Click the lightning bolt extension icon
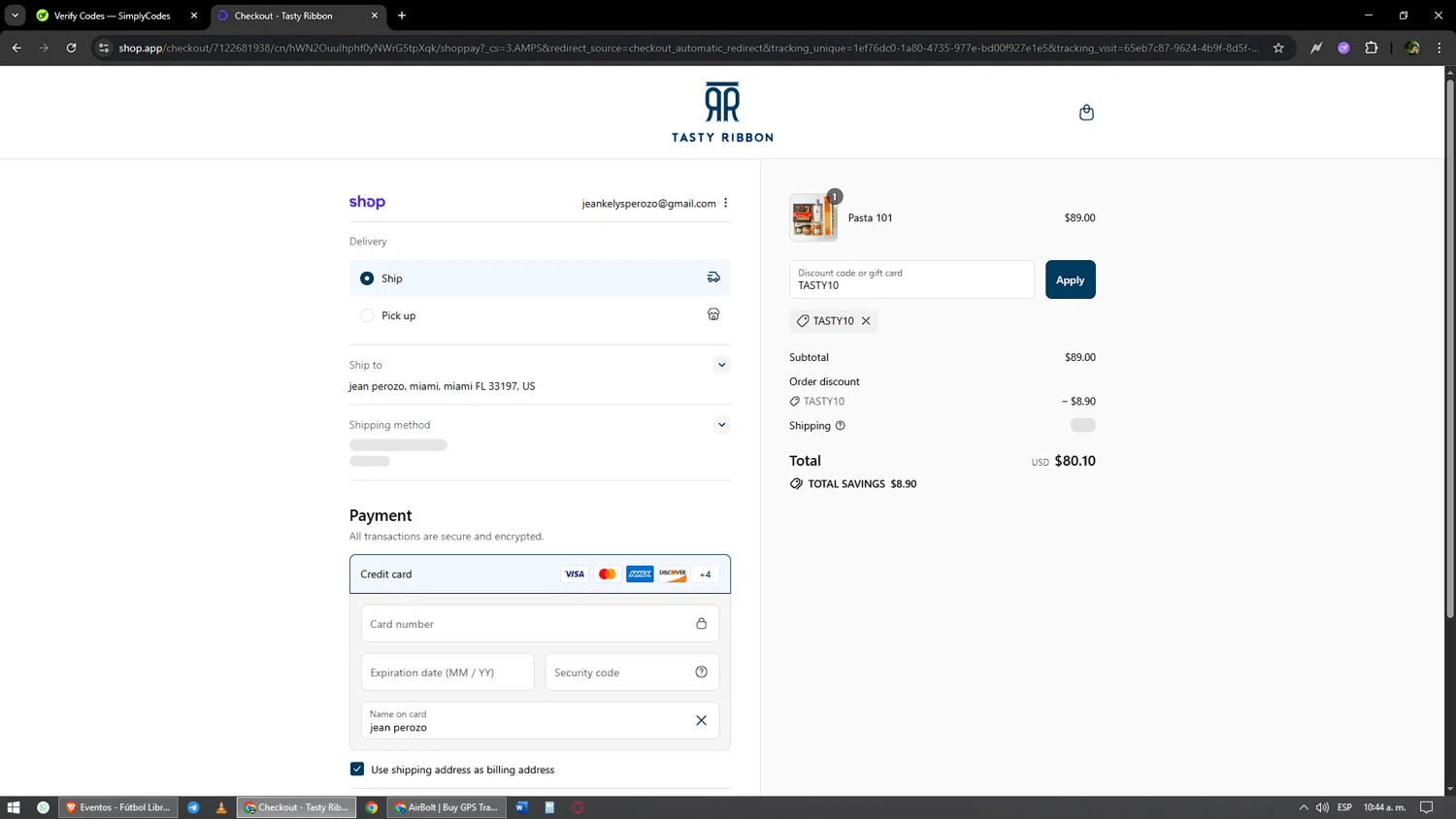Screen dimensions: 1456x819 point(1316,48)
